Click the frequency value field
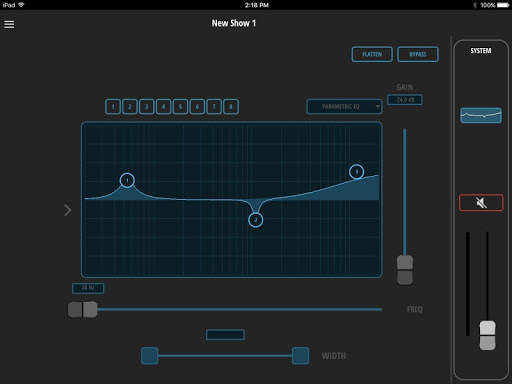 tap(88, 288)
